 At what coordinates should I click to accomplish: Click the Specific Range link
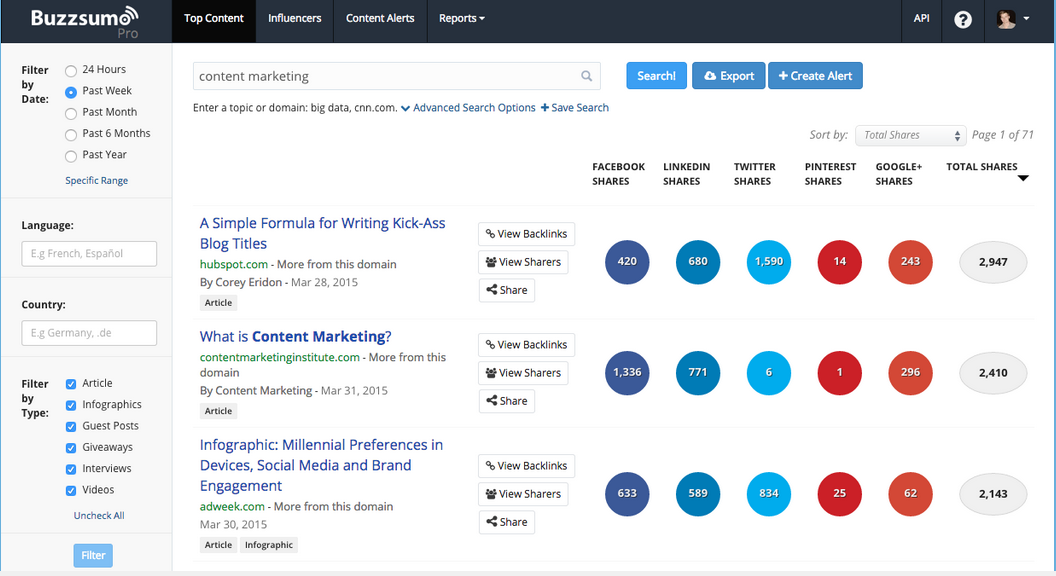tap(96, 181)
